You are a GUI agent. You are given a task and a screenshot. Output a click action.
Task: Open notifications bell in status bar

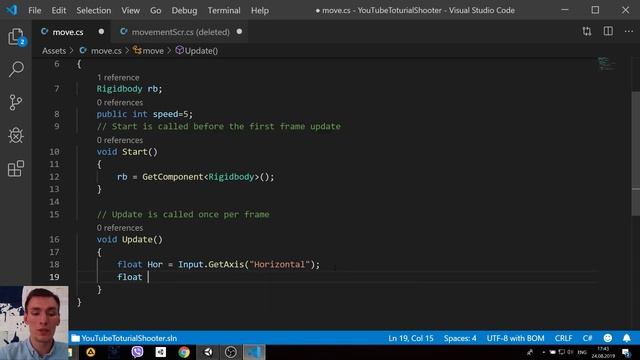coord(627,338)
